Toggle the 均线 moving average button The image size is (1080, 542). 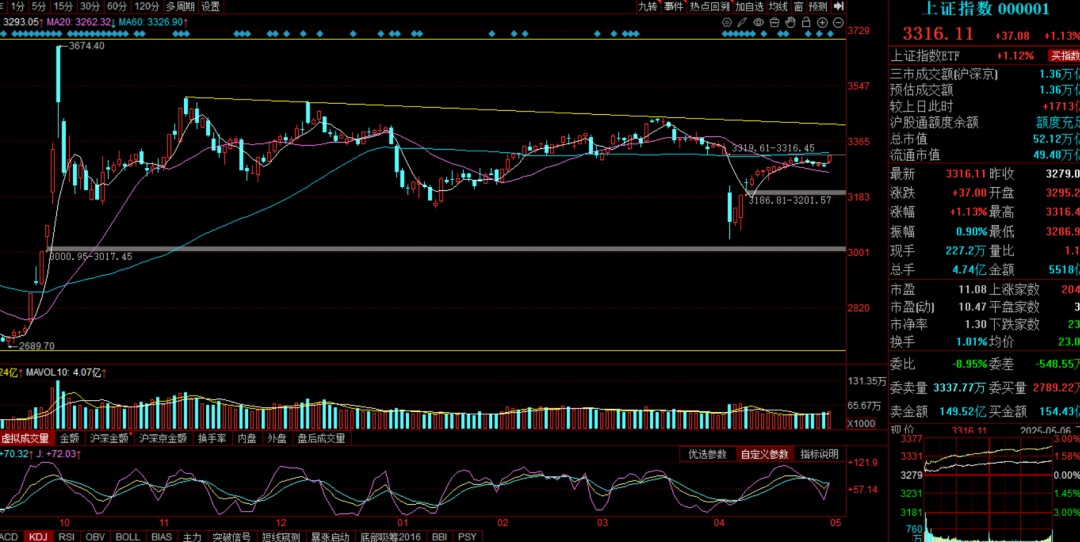tap(778, 6)
